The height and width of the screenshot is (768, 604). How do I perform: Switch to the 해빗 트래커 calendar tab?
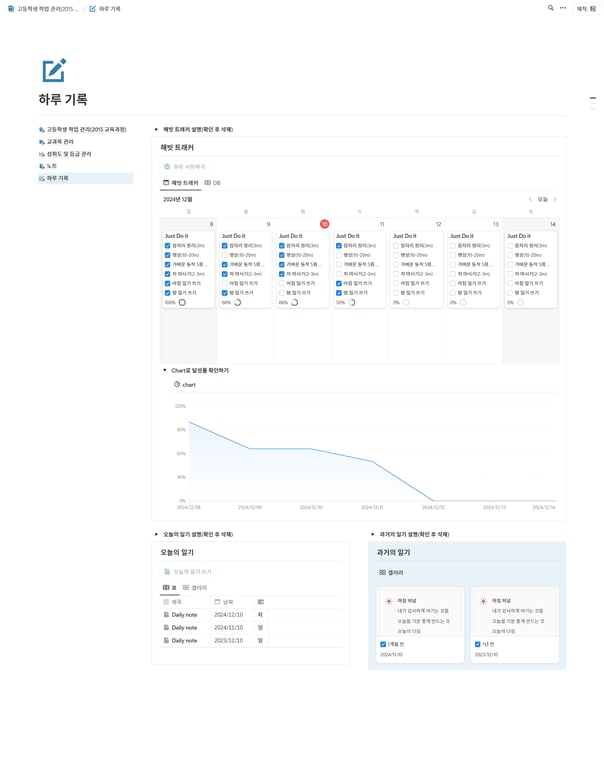[x=180, y=183]
